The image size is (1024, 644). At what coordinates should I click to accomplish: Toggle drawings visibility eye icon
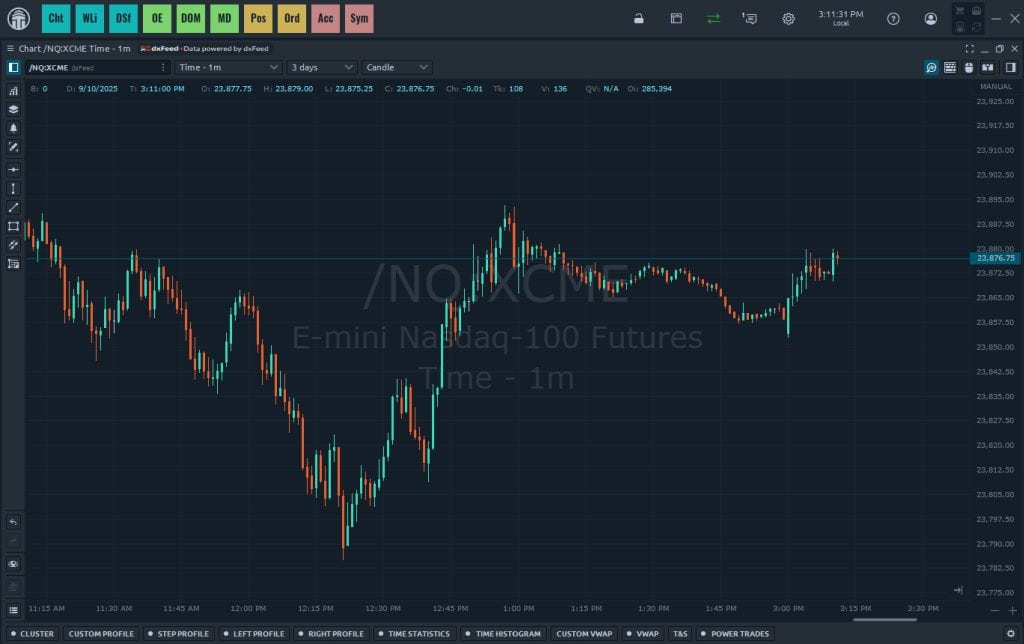coord(14,564)
